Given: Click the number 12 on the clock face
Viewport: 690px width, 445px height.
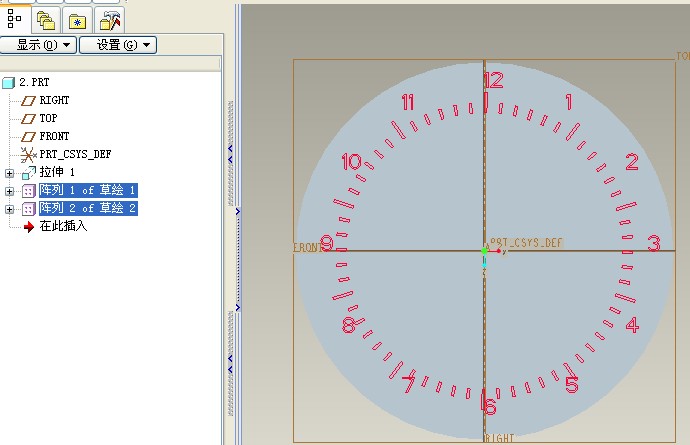Looking at the screenshot, I should click(x=494, y=80).
